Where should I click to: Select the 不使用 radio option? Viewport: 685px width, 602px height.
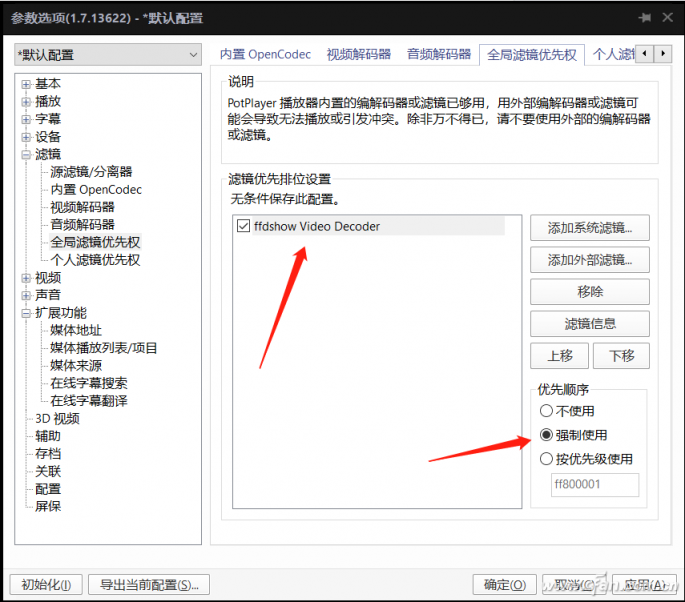pyautogui.click(x=546, y=411)
